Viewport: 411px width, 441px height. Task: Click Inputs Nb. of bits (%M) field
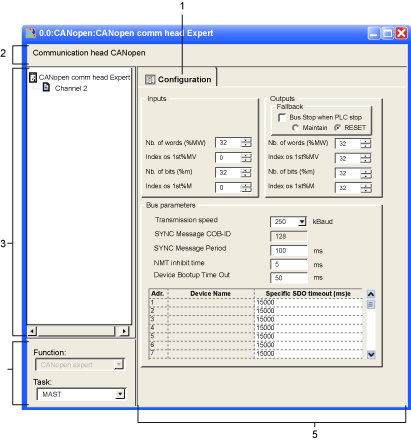click(x=228, y=172)
